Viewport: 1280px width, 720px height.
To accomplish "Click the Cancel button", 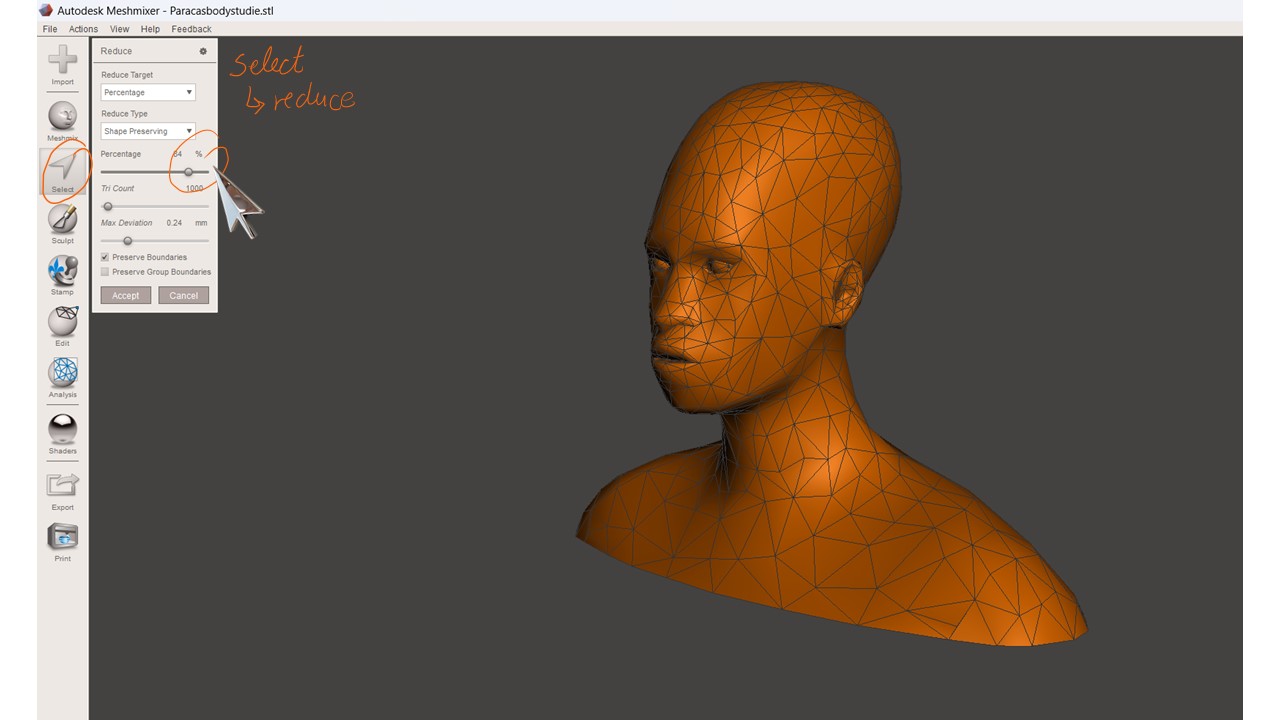I will point(184,295).
